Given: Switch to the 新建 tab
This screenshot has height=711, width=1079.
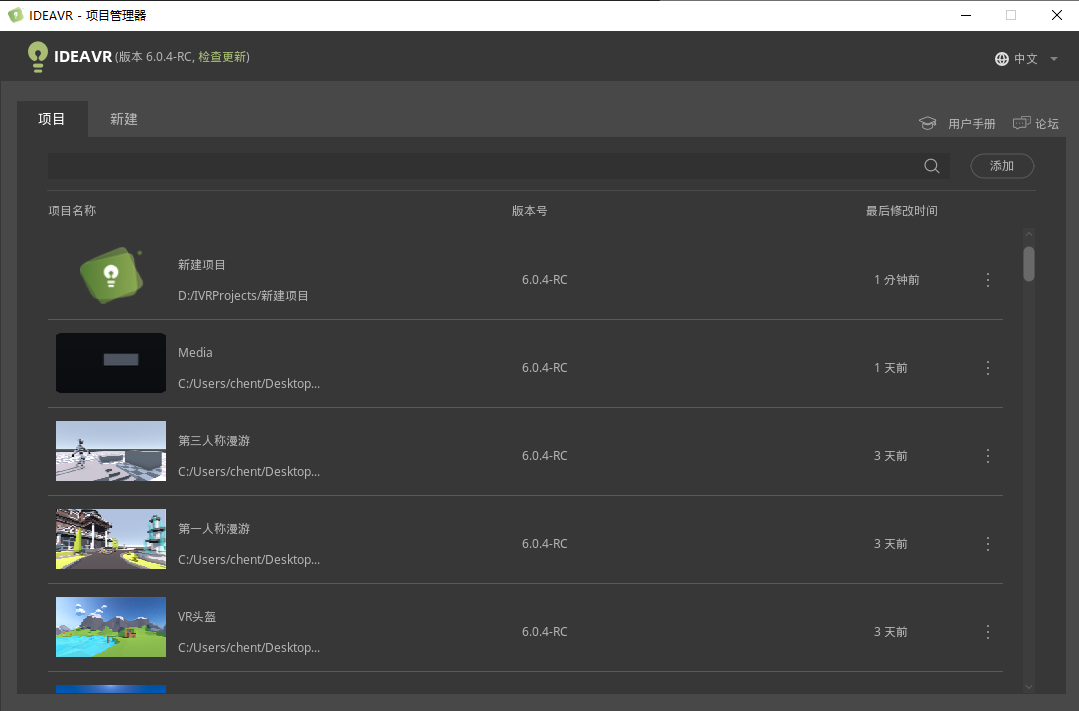Looking at the screenshot, I should pyautogui.click(x=124, y=119).
